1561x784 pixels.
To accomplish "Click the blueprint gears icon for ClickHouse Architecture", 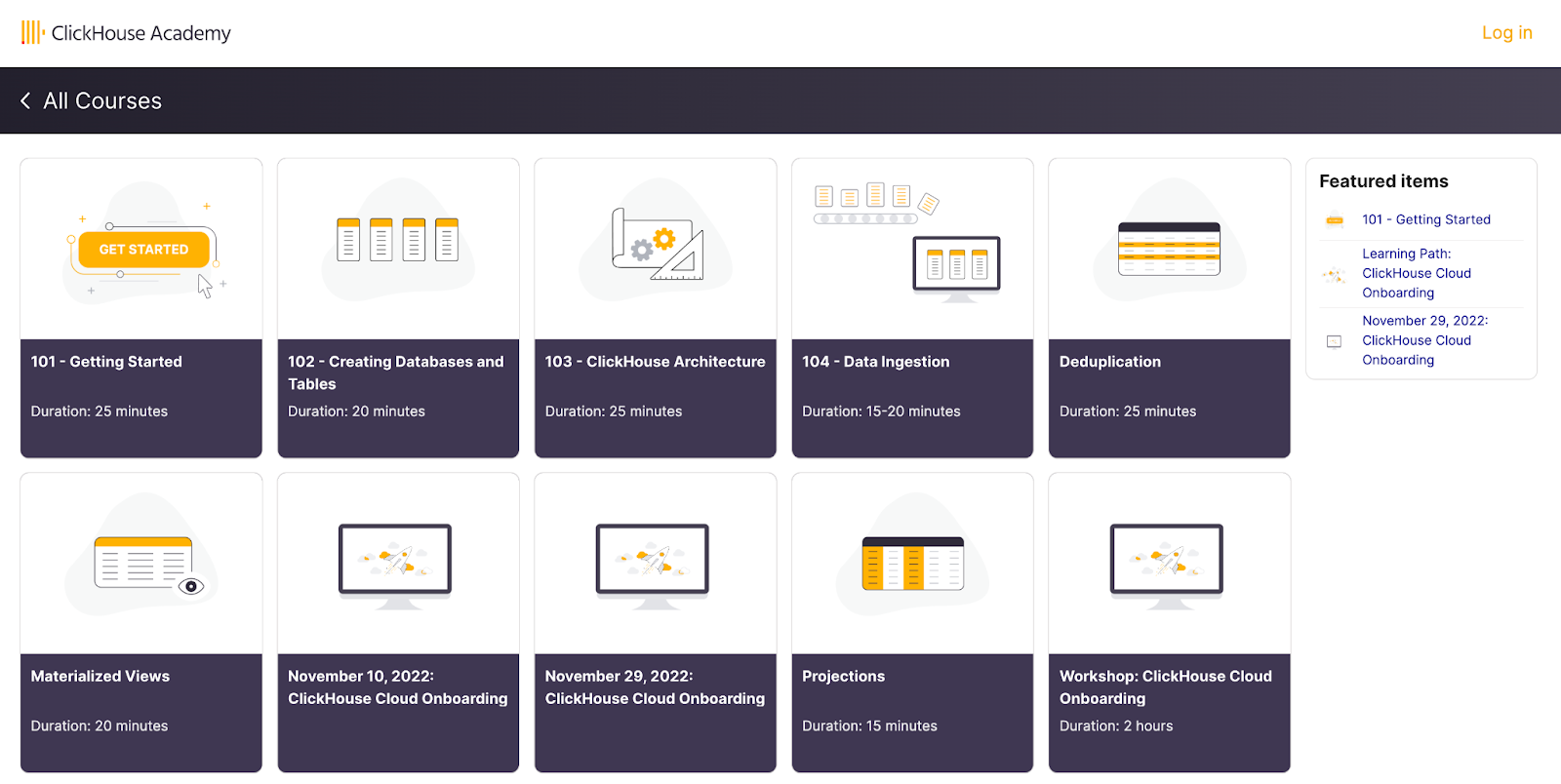I will coord(657,244).
